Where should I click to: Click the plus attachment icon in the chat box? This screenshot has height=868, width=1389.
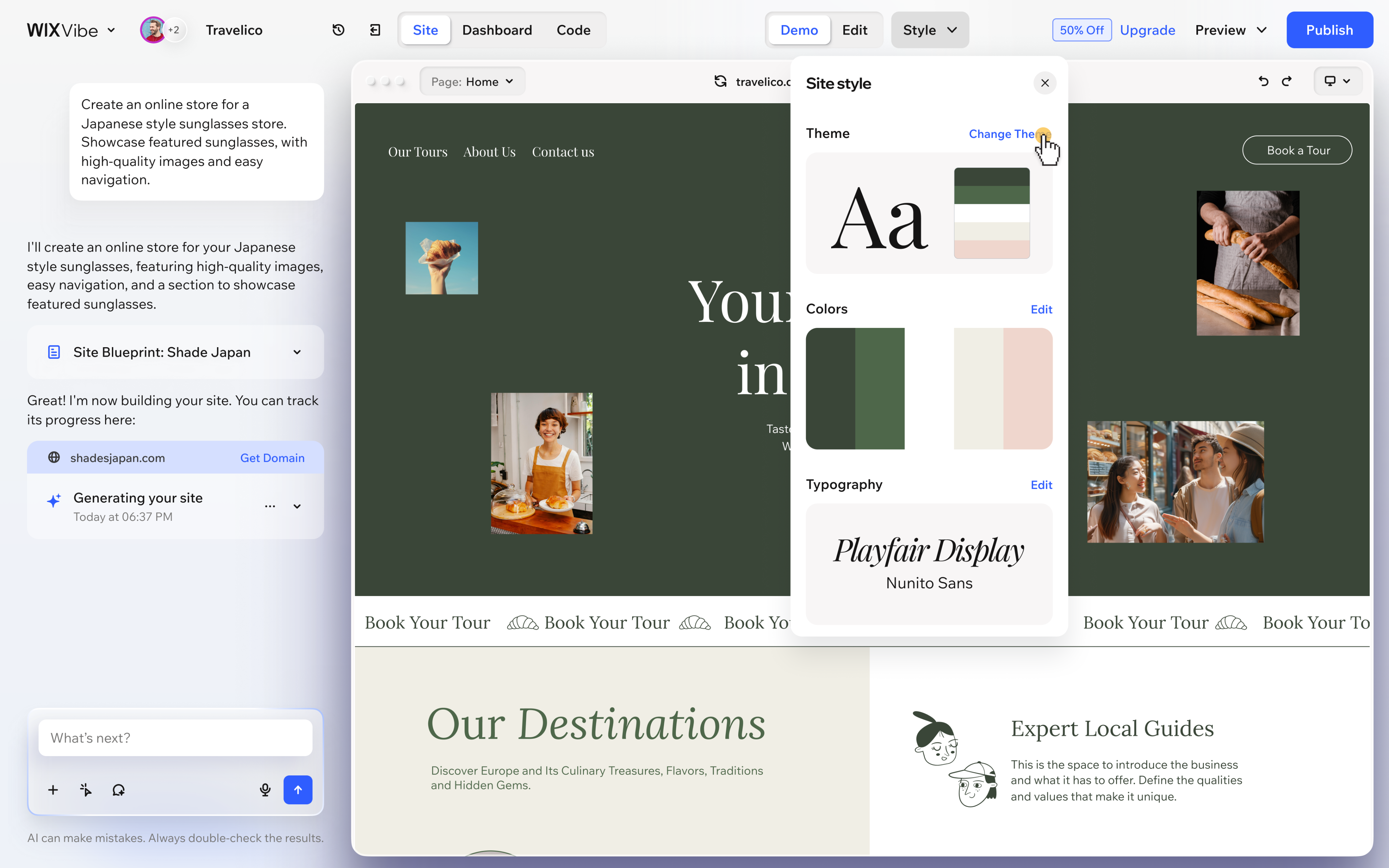point(53,790)
